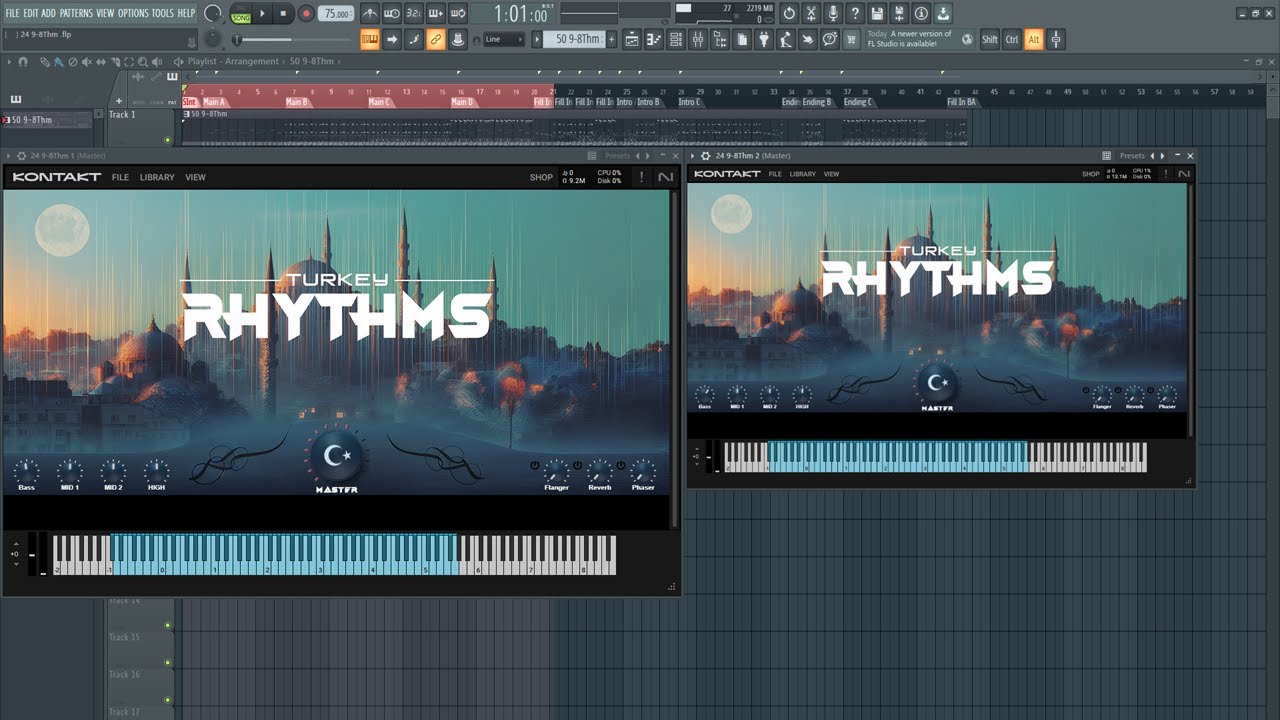Open the pattern selector 50 9-8Thm
This screenshot has height=720, width=1280.
tap(575, 39)
